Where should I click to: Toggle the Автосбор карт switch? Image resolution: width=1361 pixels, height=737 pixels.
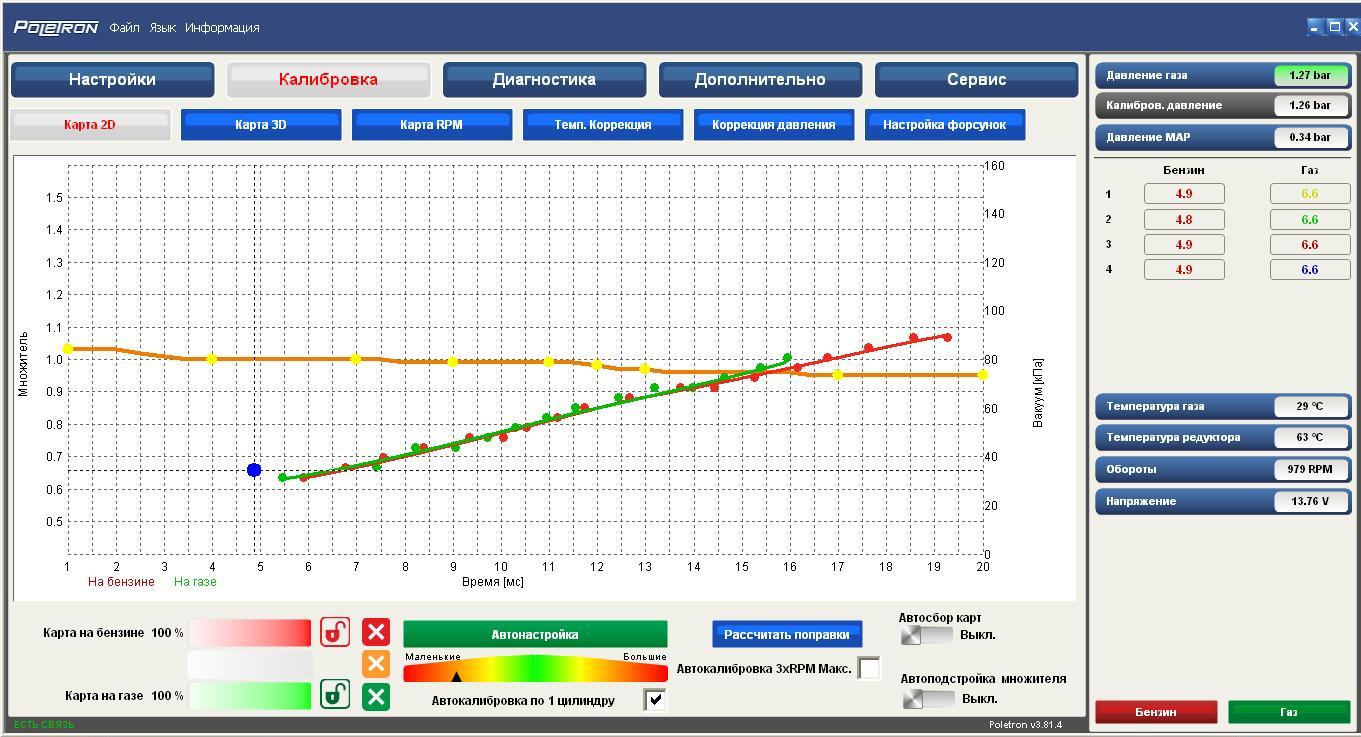(x=925, y=635)
